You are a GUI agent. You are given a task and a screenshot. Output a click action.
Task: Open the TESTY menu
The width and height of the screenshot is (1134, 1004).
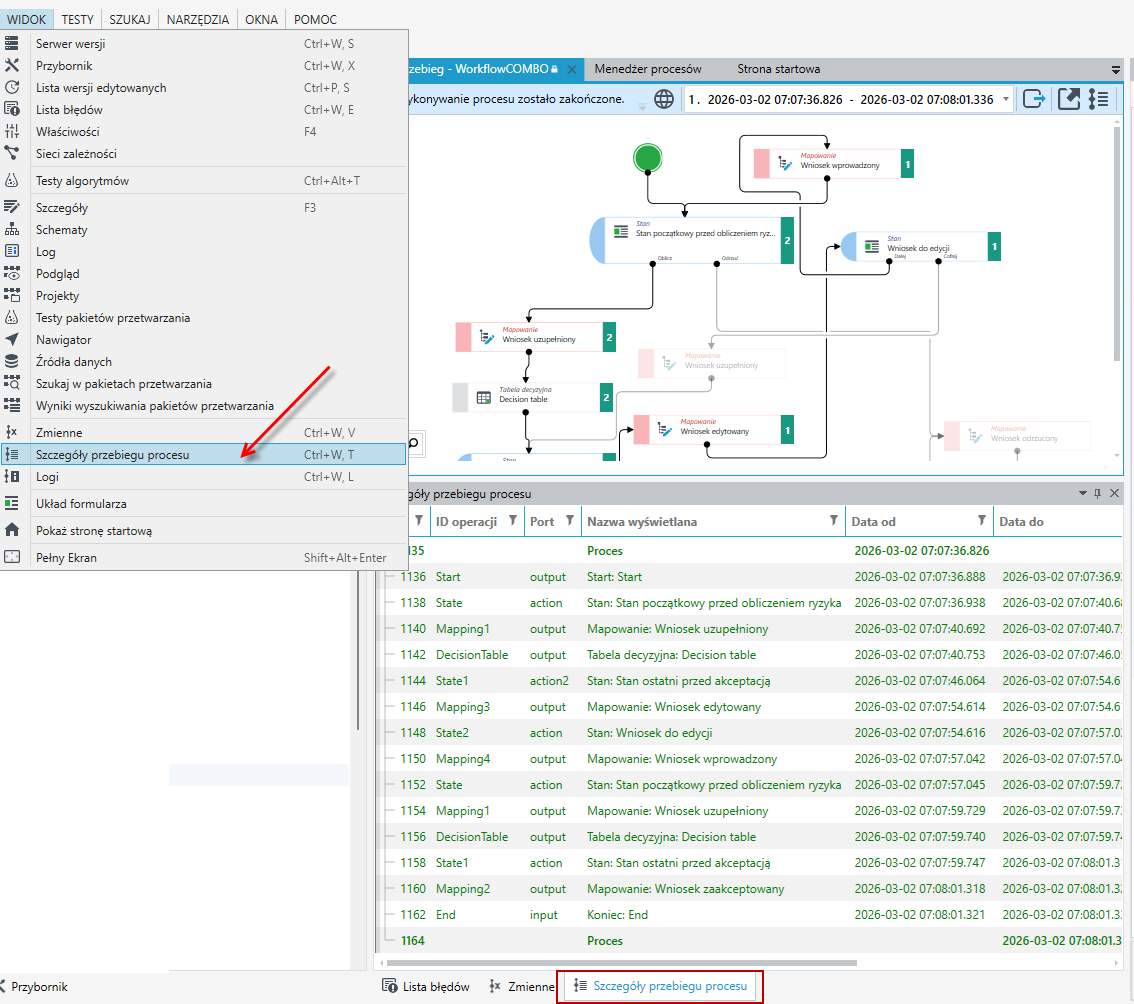77,20
